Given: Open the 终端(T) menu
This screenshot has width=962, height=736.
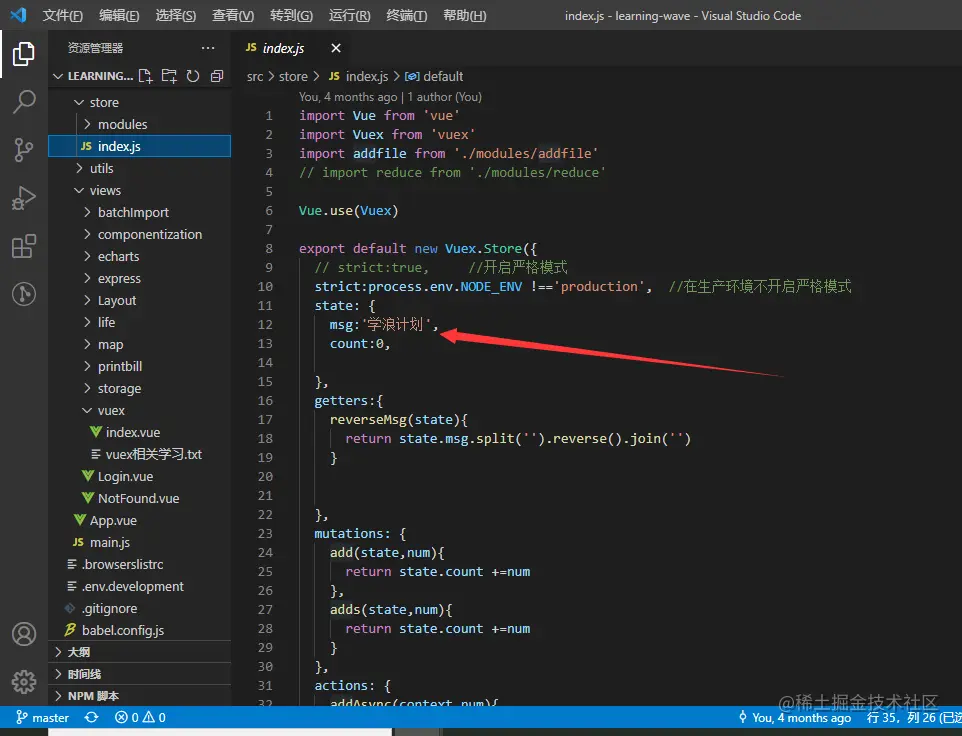Looking at the screenshot, I should [406, 16].
